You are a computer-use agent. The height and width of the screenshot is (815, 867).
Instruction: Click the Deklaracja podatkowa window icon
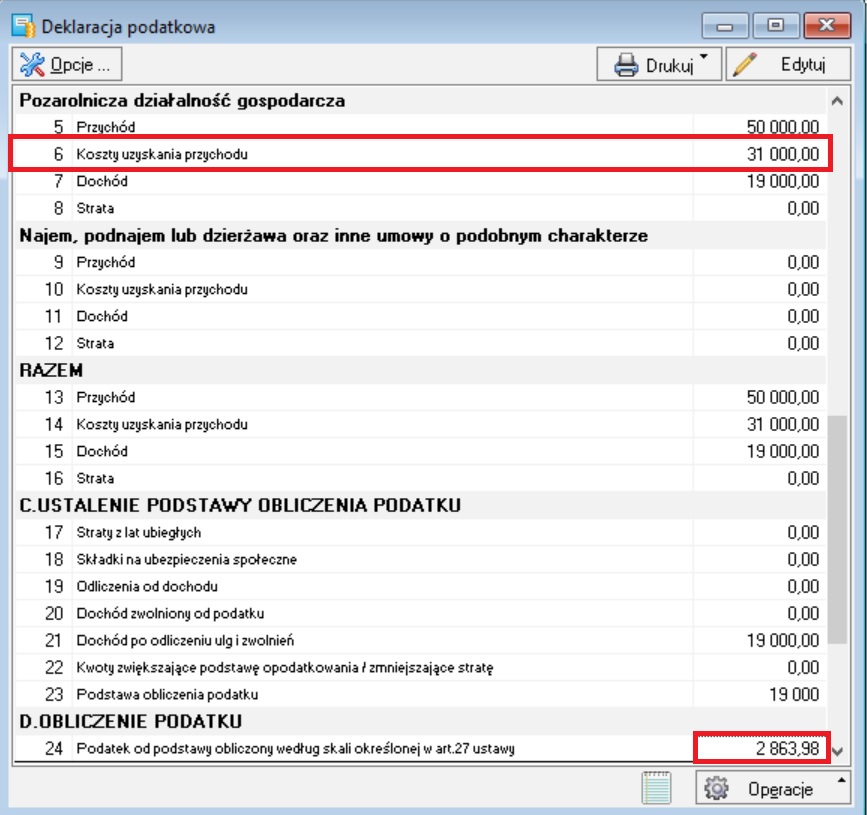(x=23, y=27)
